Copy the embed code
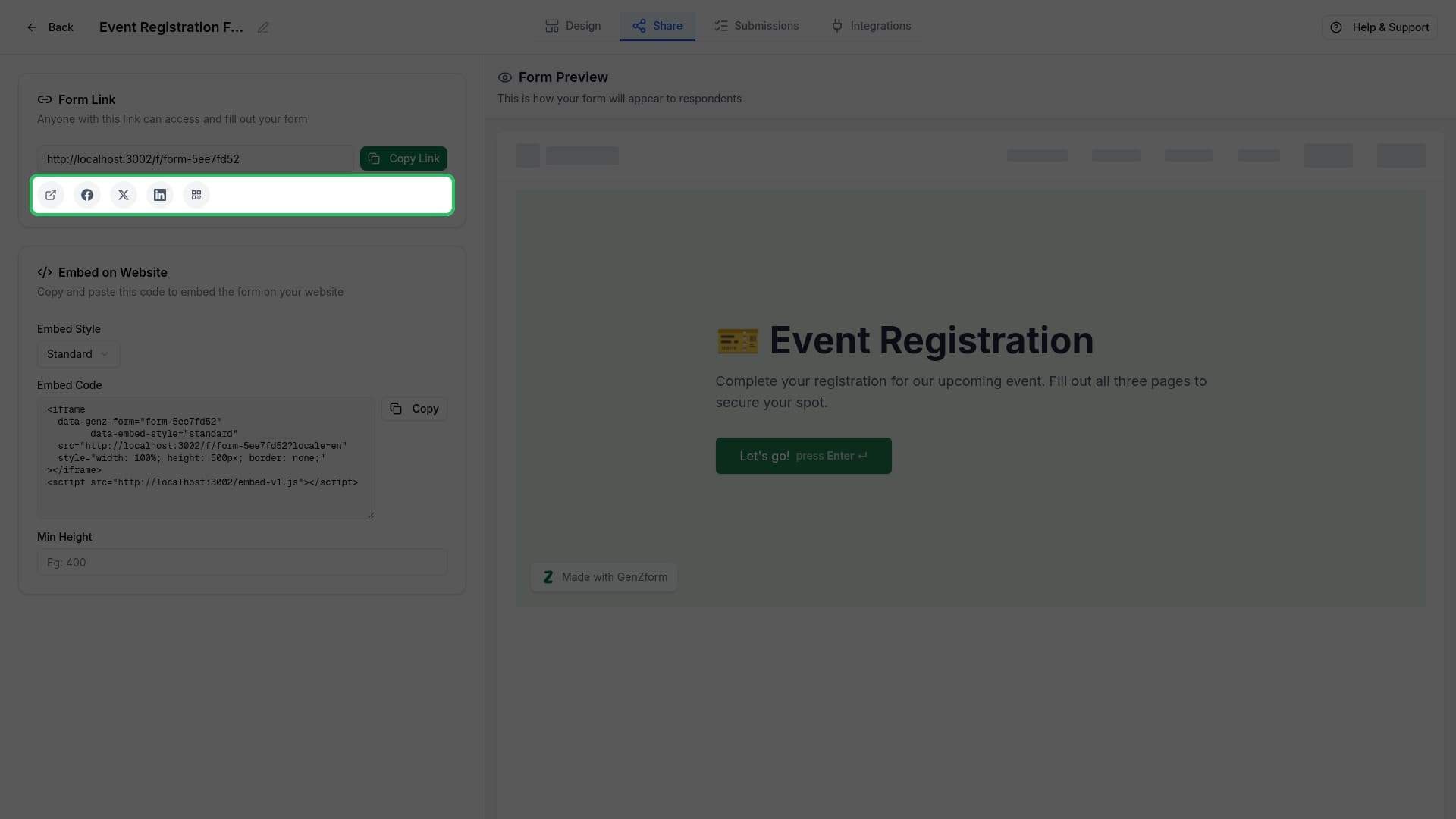Viewport: 1456px width, 819px height. (414, 409)
